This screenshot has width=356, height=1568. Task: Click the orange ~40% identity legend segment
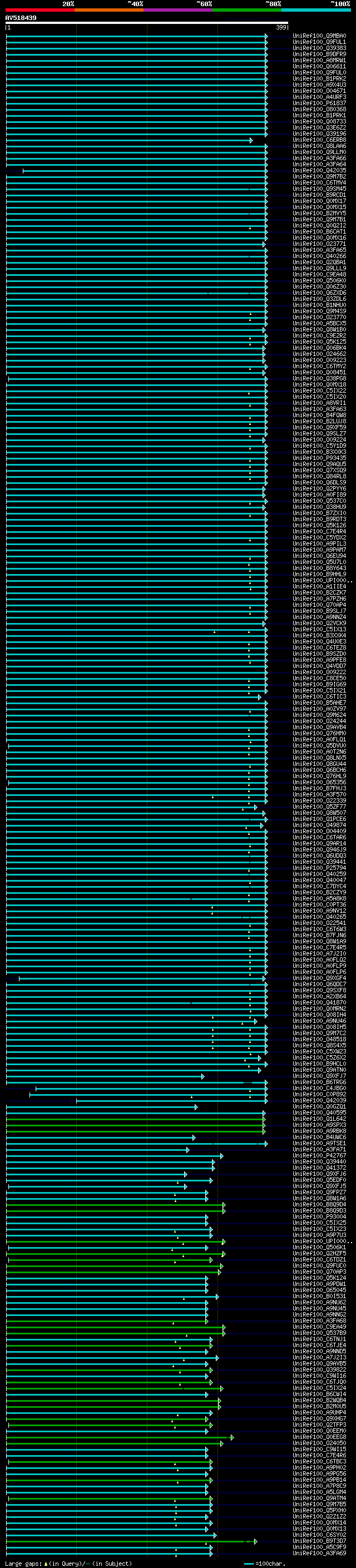109,11
